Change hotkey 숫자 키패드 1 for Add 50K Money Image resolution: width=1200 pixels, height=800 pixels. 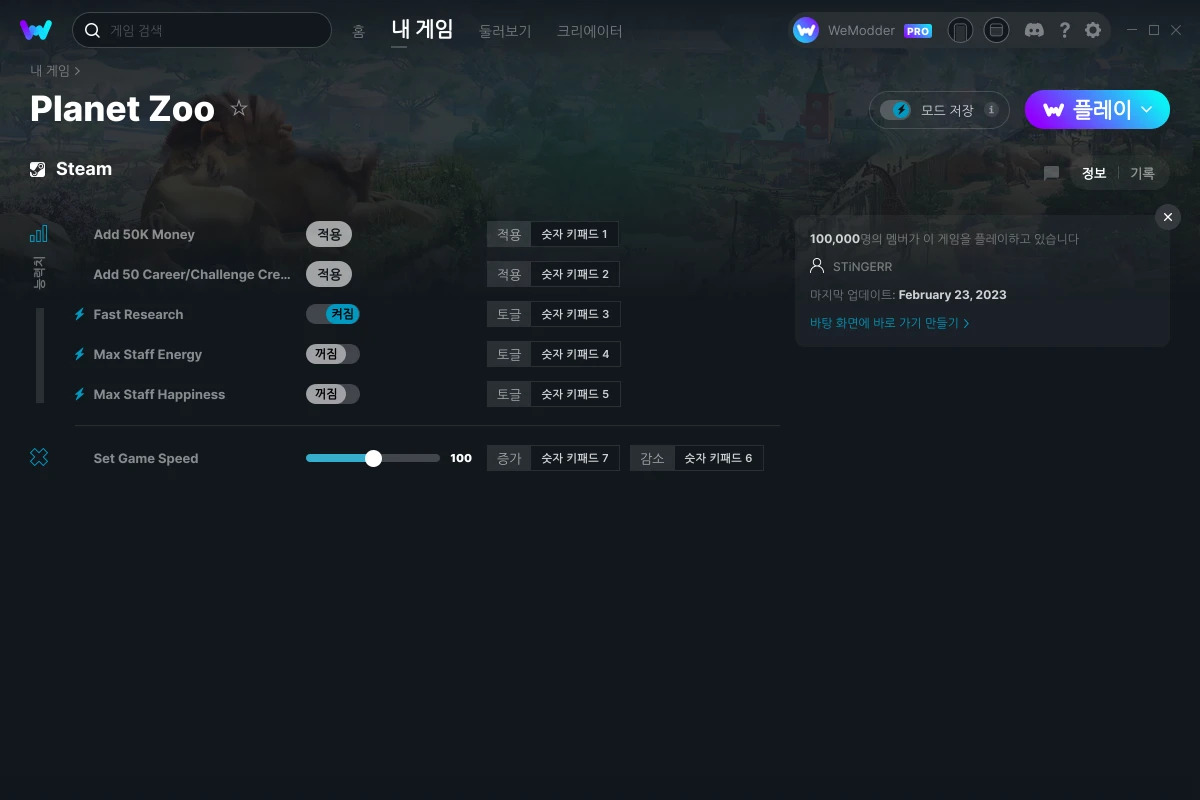[x=574, y=234]
